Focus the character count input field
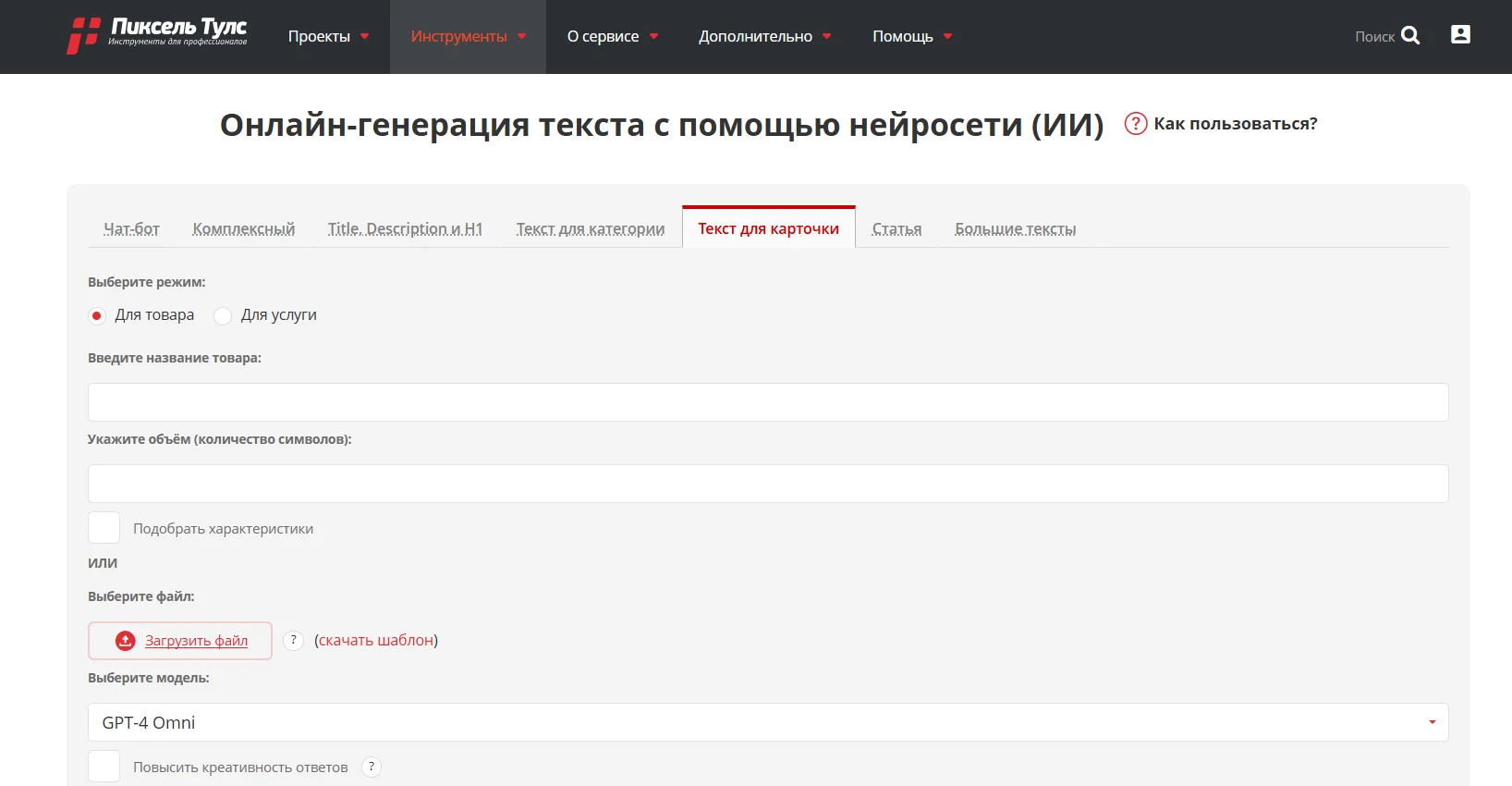 768,484
